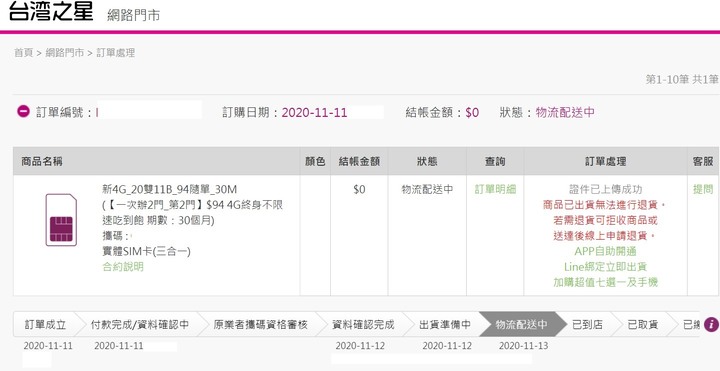
Task: Open Line綁定立即出貨 link
Action: [605, 267]
